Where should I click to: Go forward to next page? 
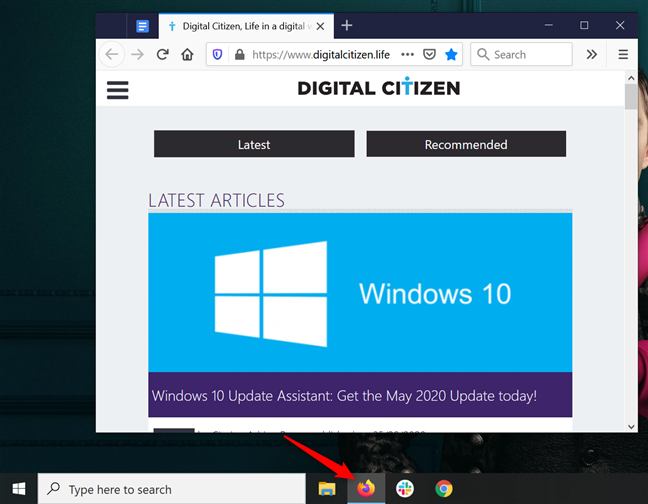click(137, 54)
